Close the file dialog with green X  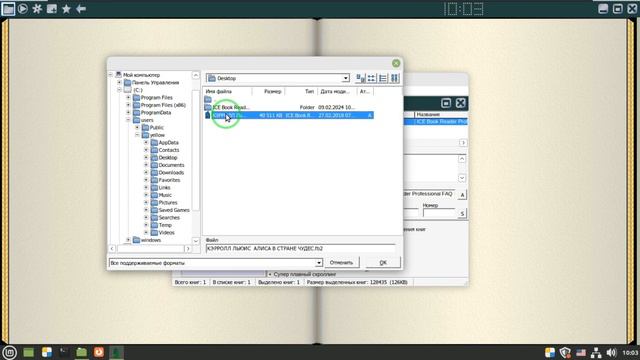tap(396, 63)
